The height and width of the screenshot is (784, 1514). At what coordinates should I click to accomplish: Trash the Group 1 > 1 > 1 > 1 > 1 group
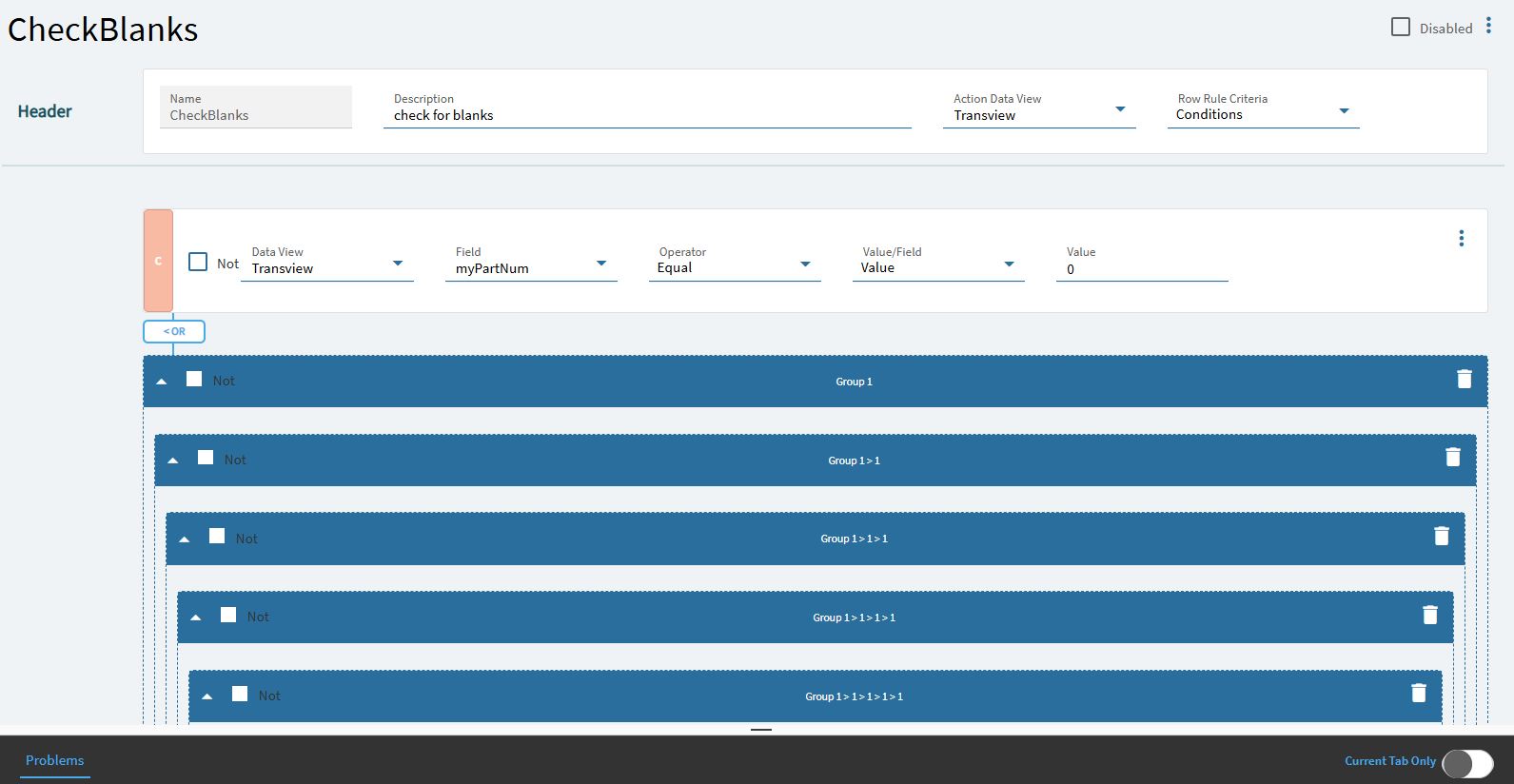coord(1419,694)
